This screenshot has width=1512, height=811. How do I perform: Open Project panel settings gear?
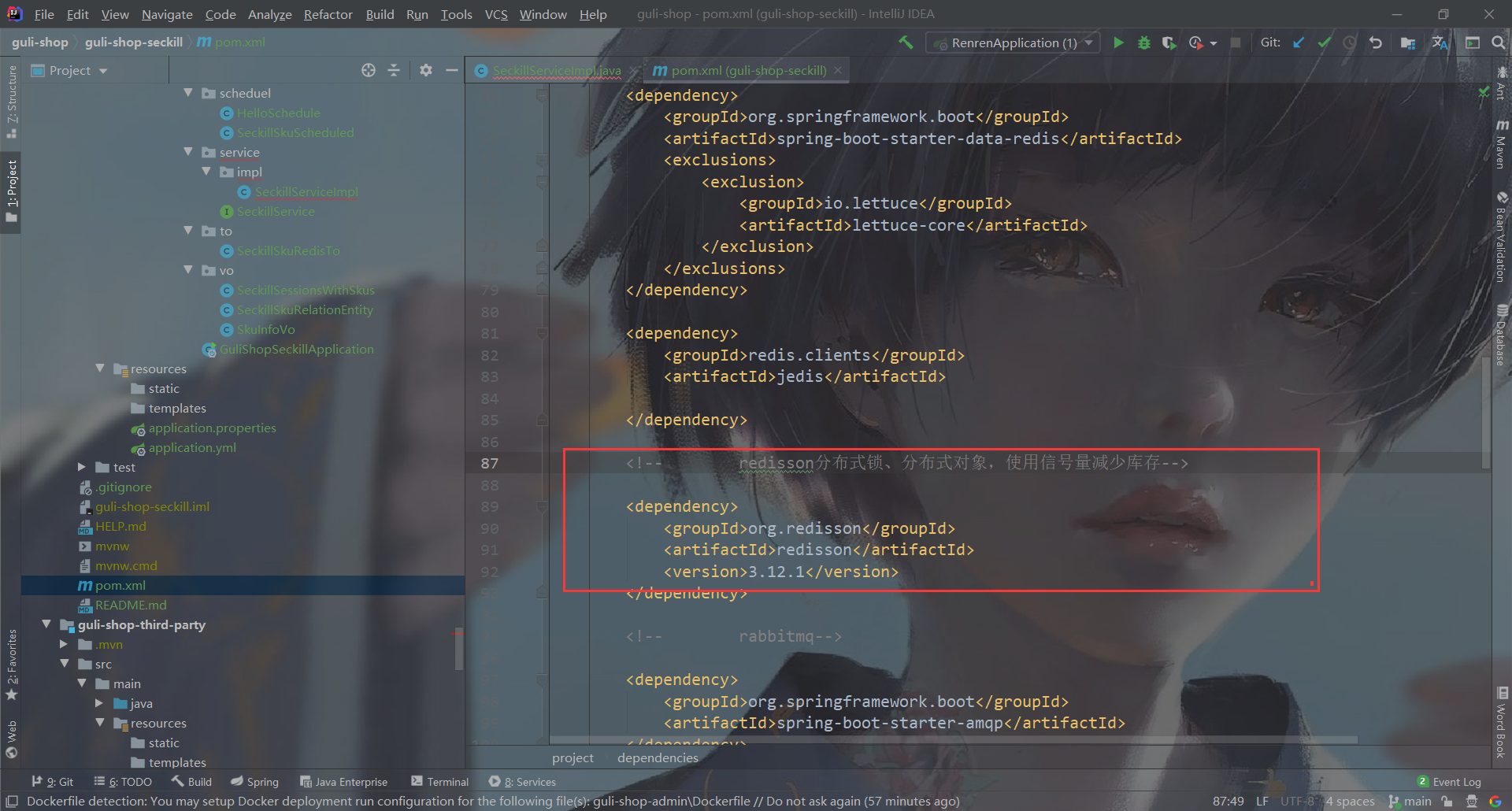pyautogui.click(x=426, y=70)
